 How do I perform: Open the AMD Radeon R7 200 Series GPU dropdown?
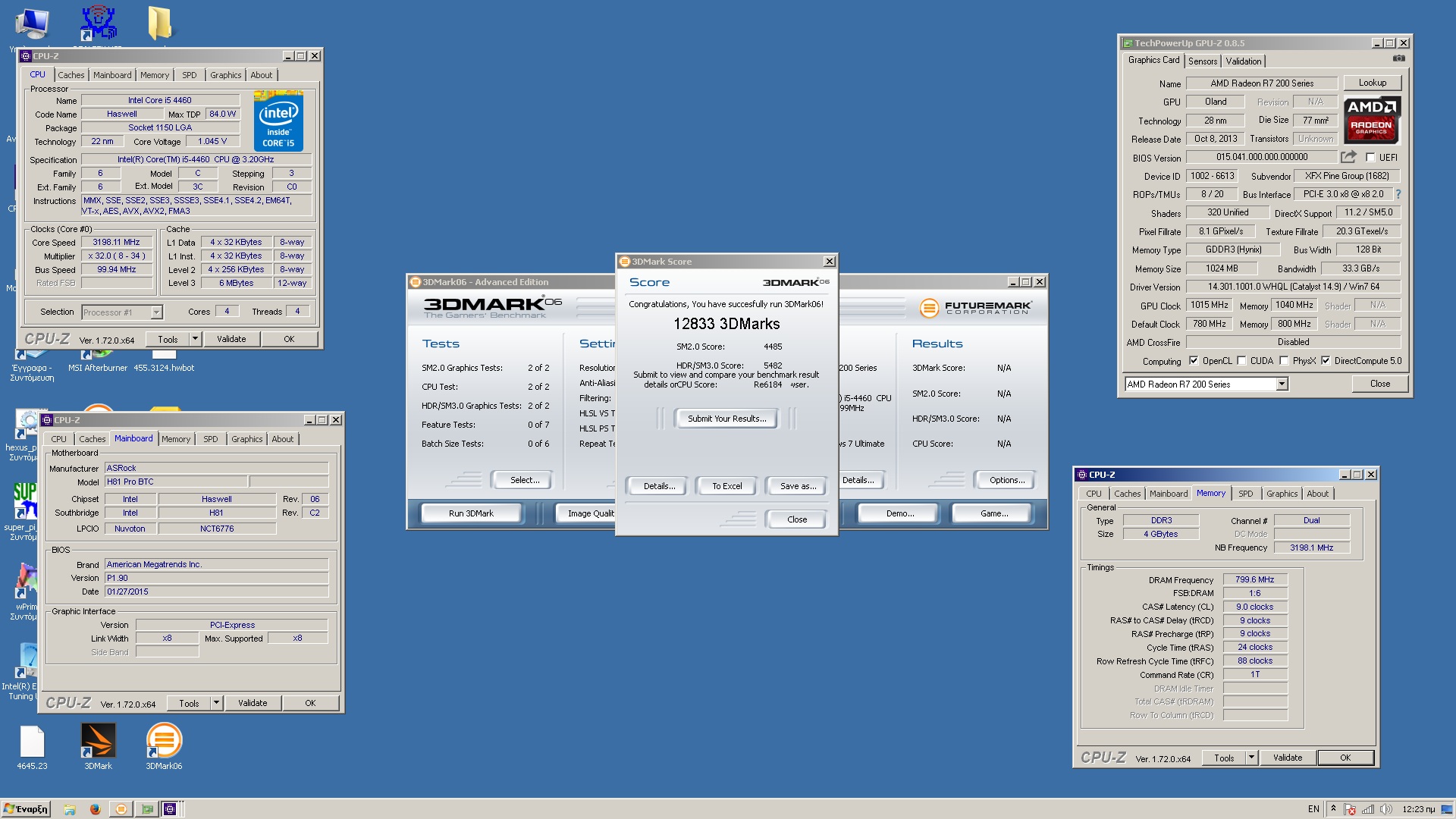click(x=1282, y=384)
